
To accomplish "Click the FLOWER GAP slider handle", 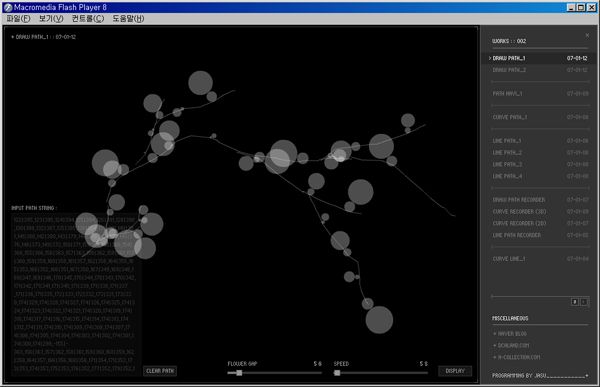I will (x=239, y=373).
